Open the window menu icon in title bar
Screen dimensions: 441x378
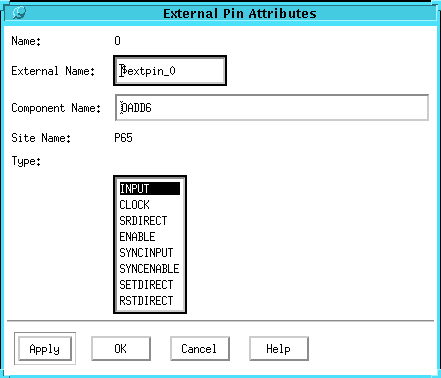pos(19,13)
